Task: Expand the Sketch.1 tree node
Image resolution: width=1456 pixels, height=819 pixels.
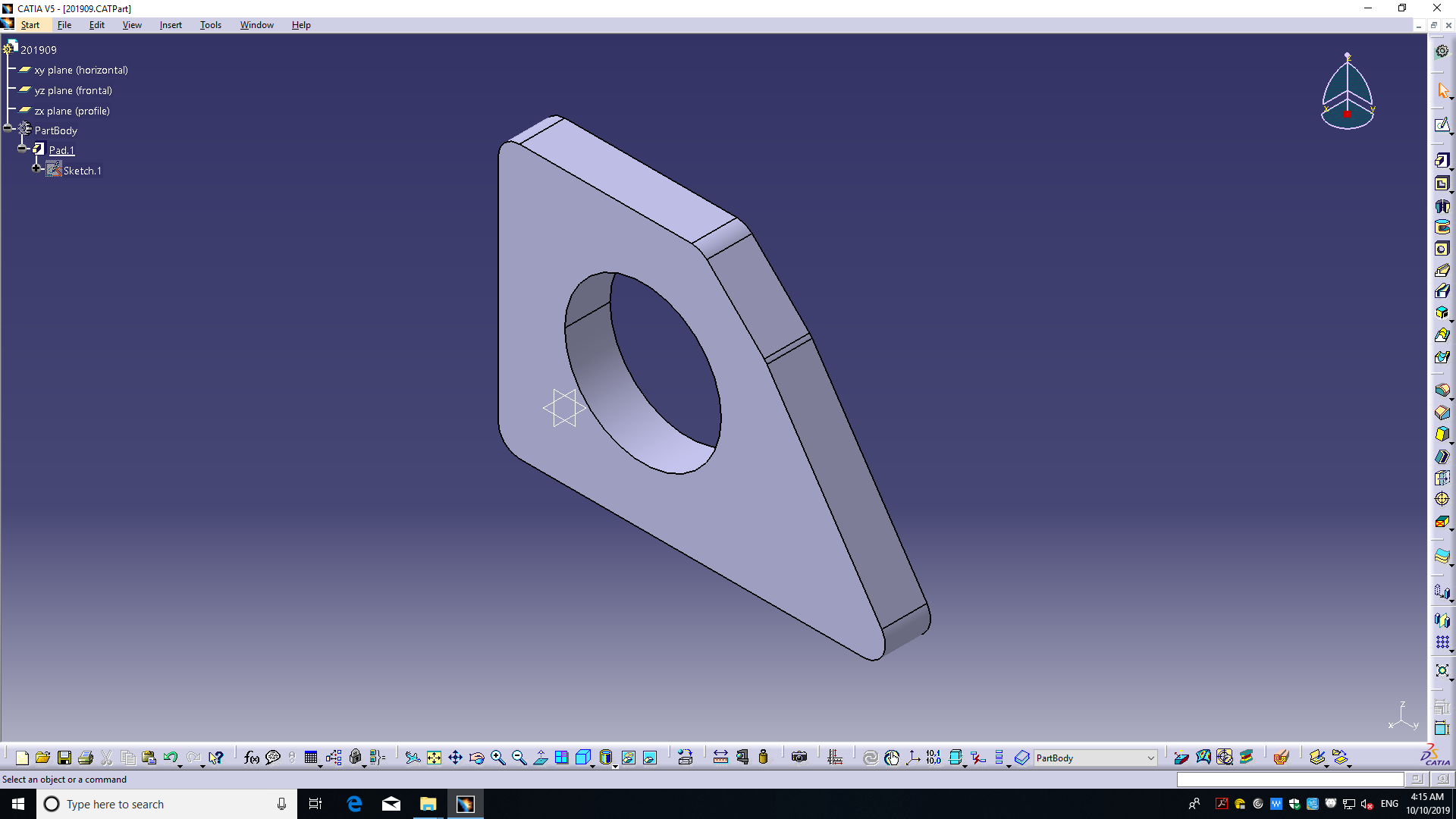Action: (x=36, y=168)
